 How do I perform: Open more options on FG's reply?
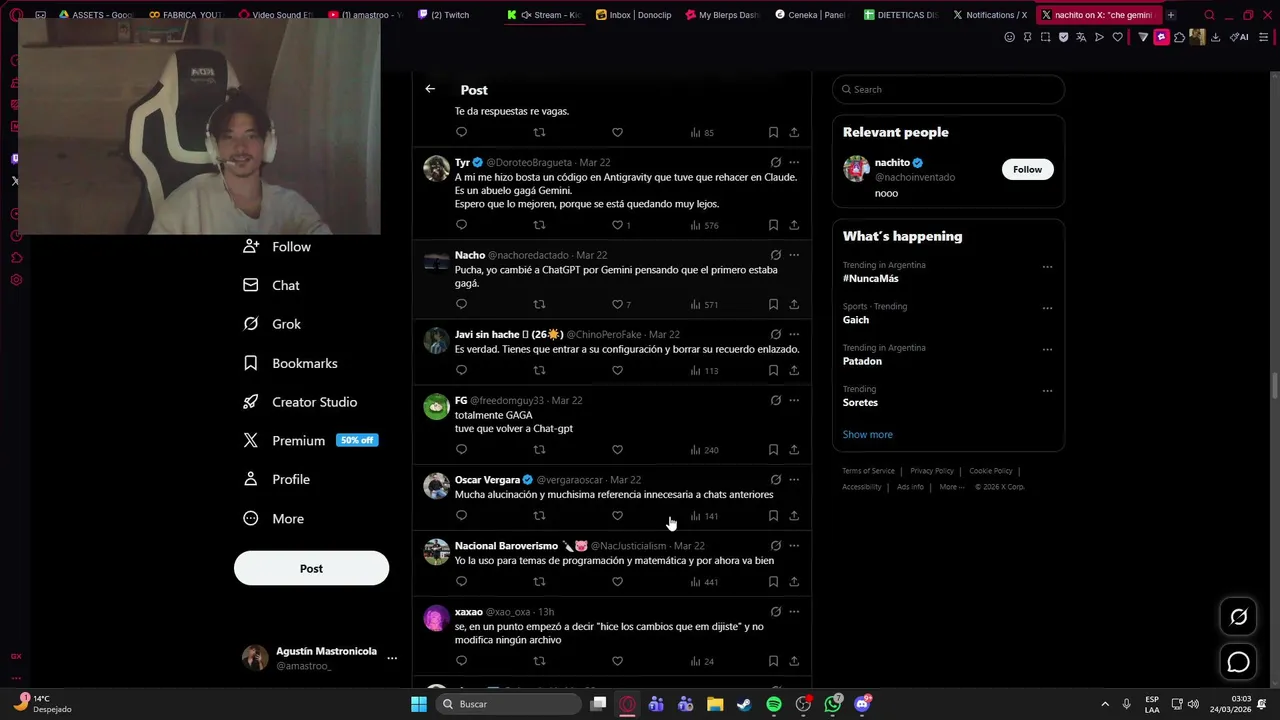[794, 400]
